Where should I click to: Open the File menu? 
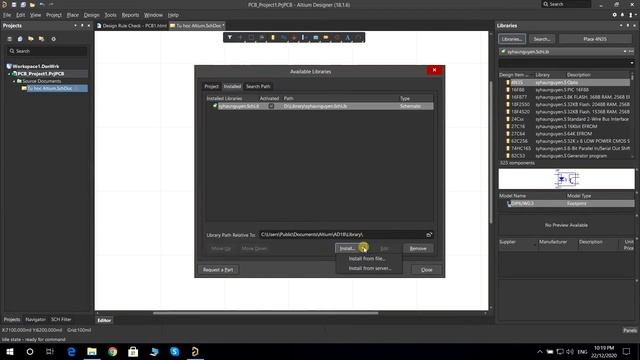click(7, 15)
